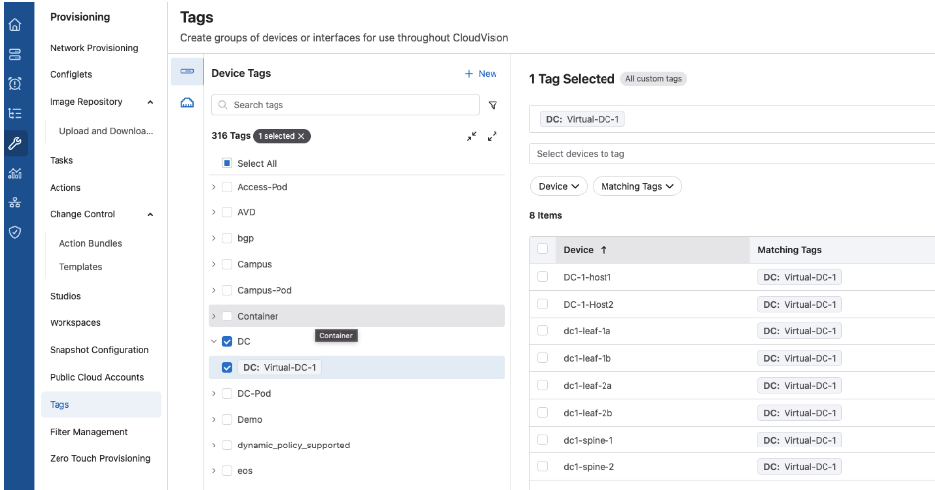The width and height of the screenshot is (935, 490).
Task: Select the dc1-leaf-2b device name
Action: point(588,413)
